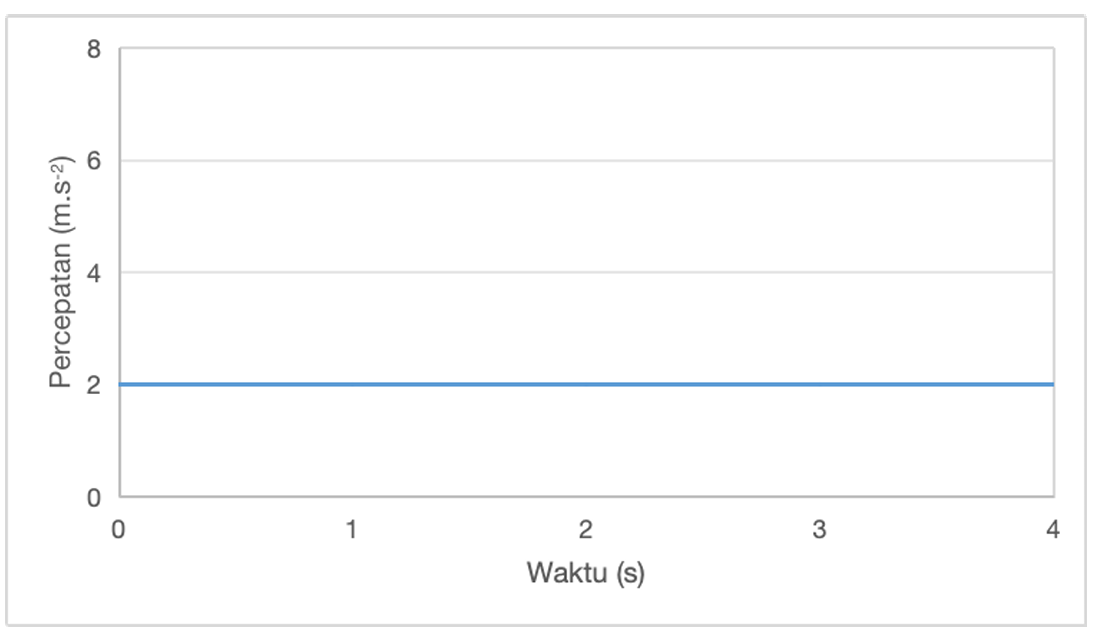Click the blue acceleration data line

point(586,384)
